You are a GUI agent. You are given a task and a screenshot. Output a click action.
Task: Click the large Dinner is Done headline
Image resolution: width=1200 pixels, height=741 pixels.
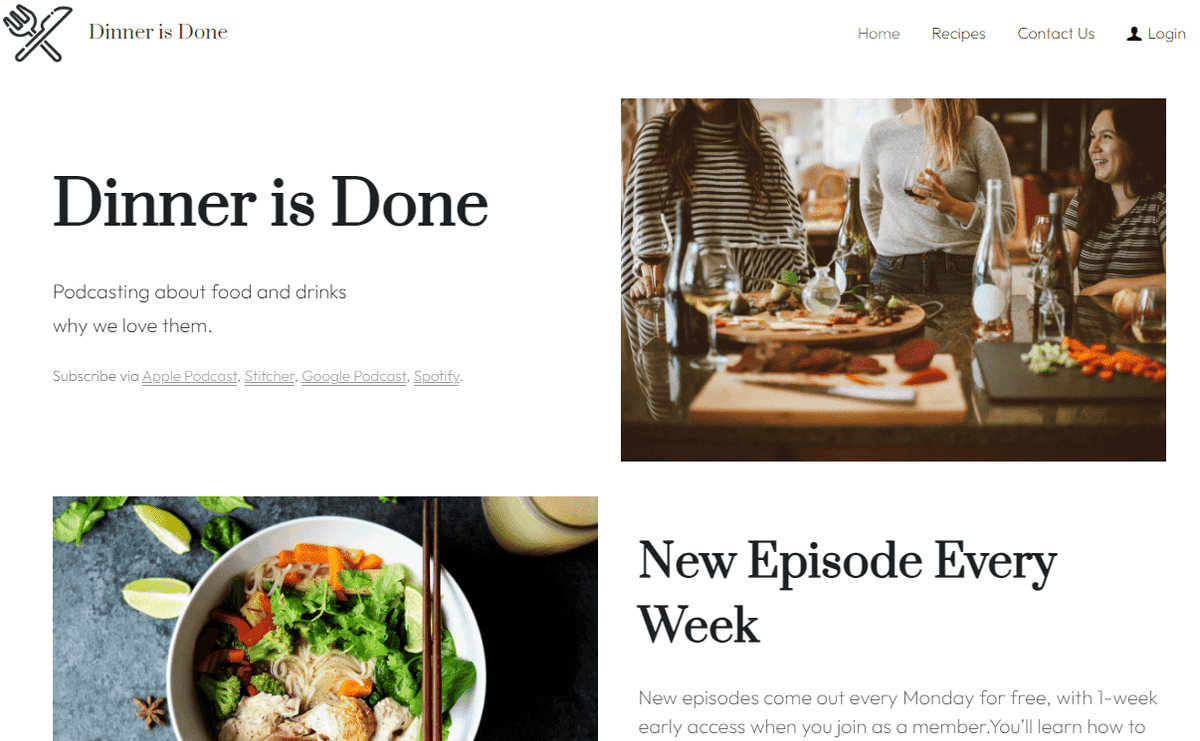(270, 202)
